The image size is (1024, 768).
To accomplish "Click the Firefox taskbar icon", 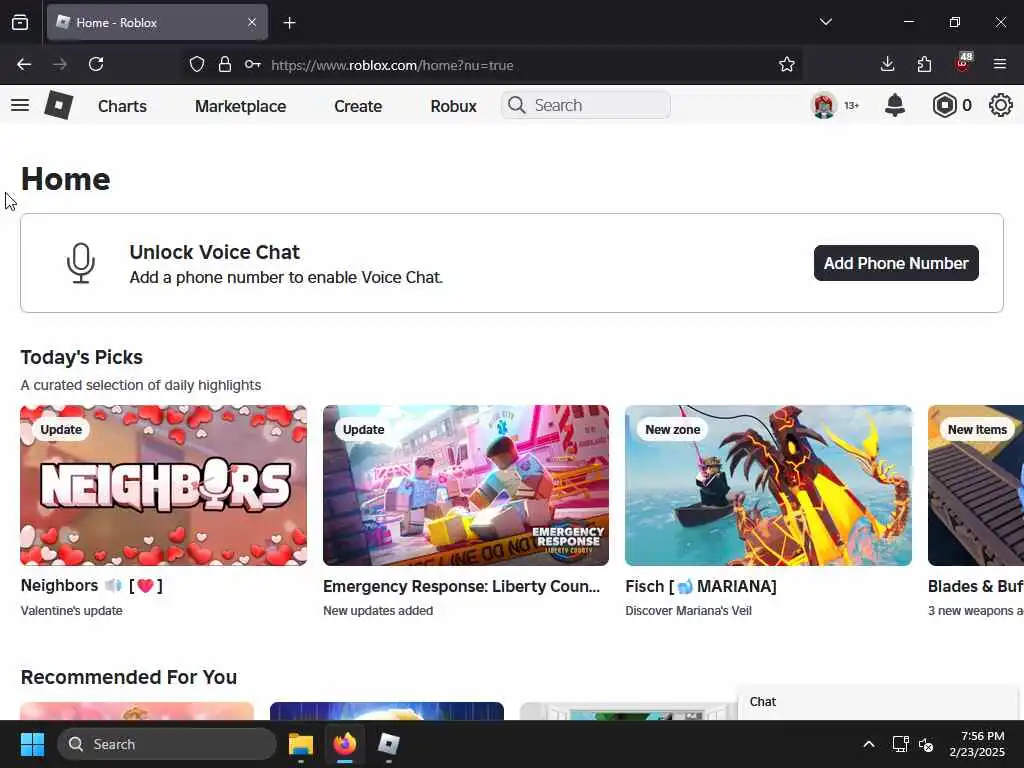I will click(345, 744).
